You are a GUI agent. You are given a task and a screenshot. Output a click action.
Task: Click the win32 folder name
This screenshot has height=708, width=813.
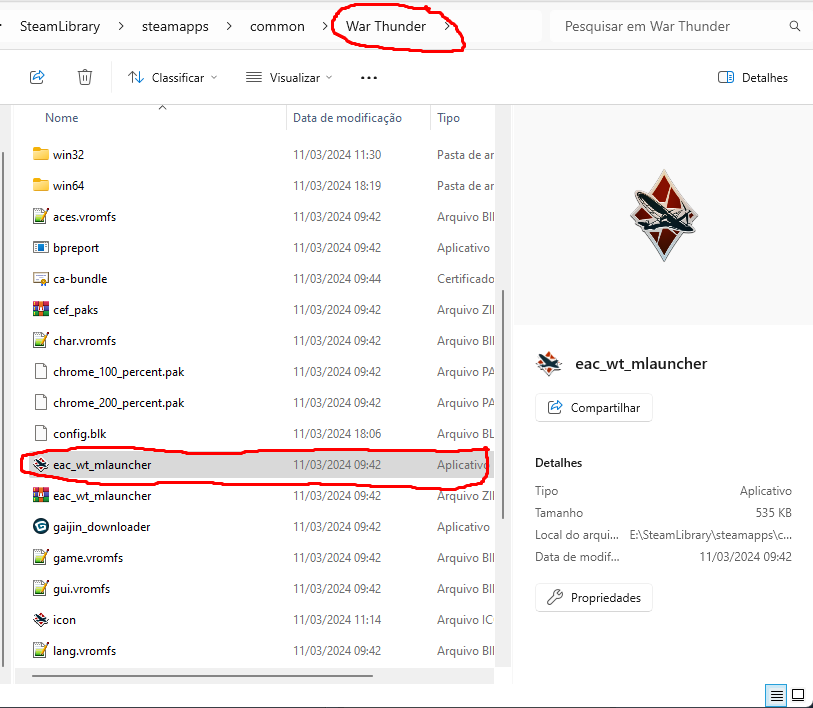tap(68, 155)
